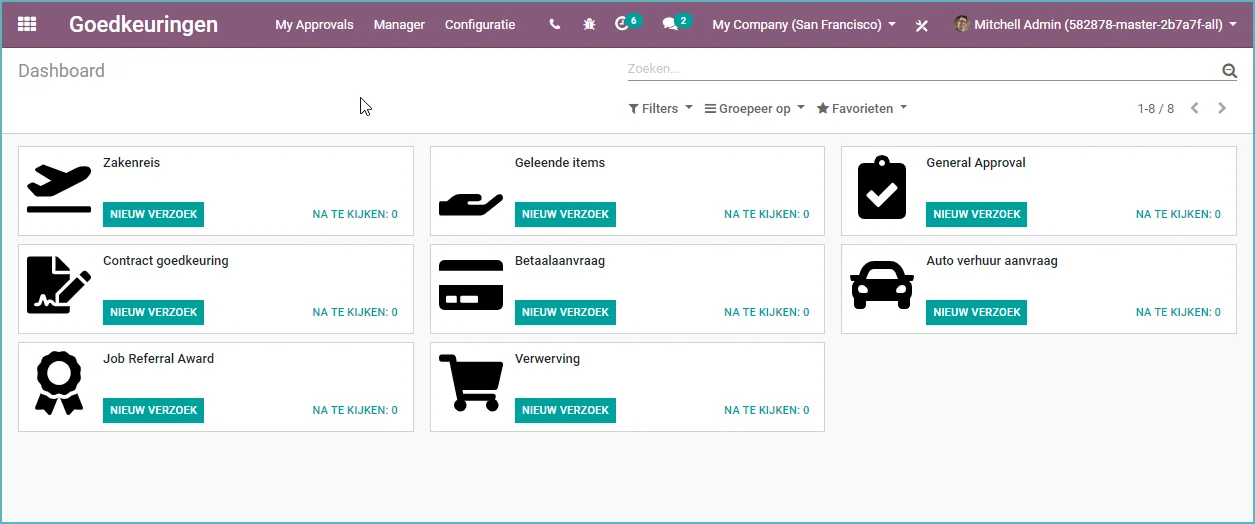Expand the Filters dropdown
1255x524 pixels.
click(660, 108)
